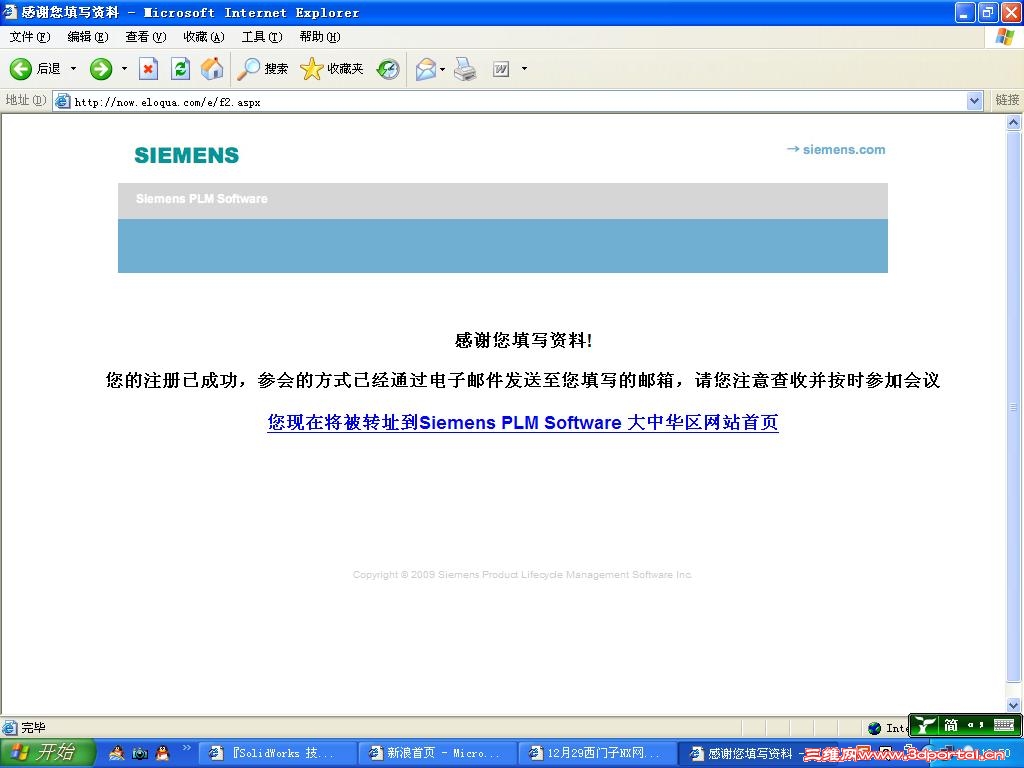
Task: Click the Siemens PLM Software banner text
Action: (202, 199)
